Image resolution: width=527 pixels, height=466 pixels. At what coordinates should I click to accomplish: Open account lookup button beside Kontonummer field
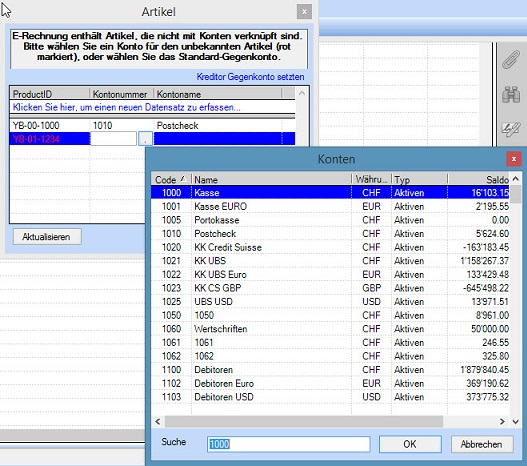(145, 139)
